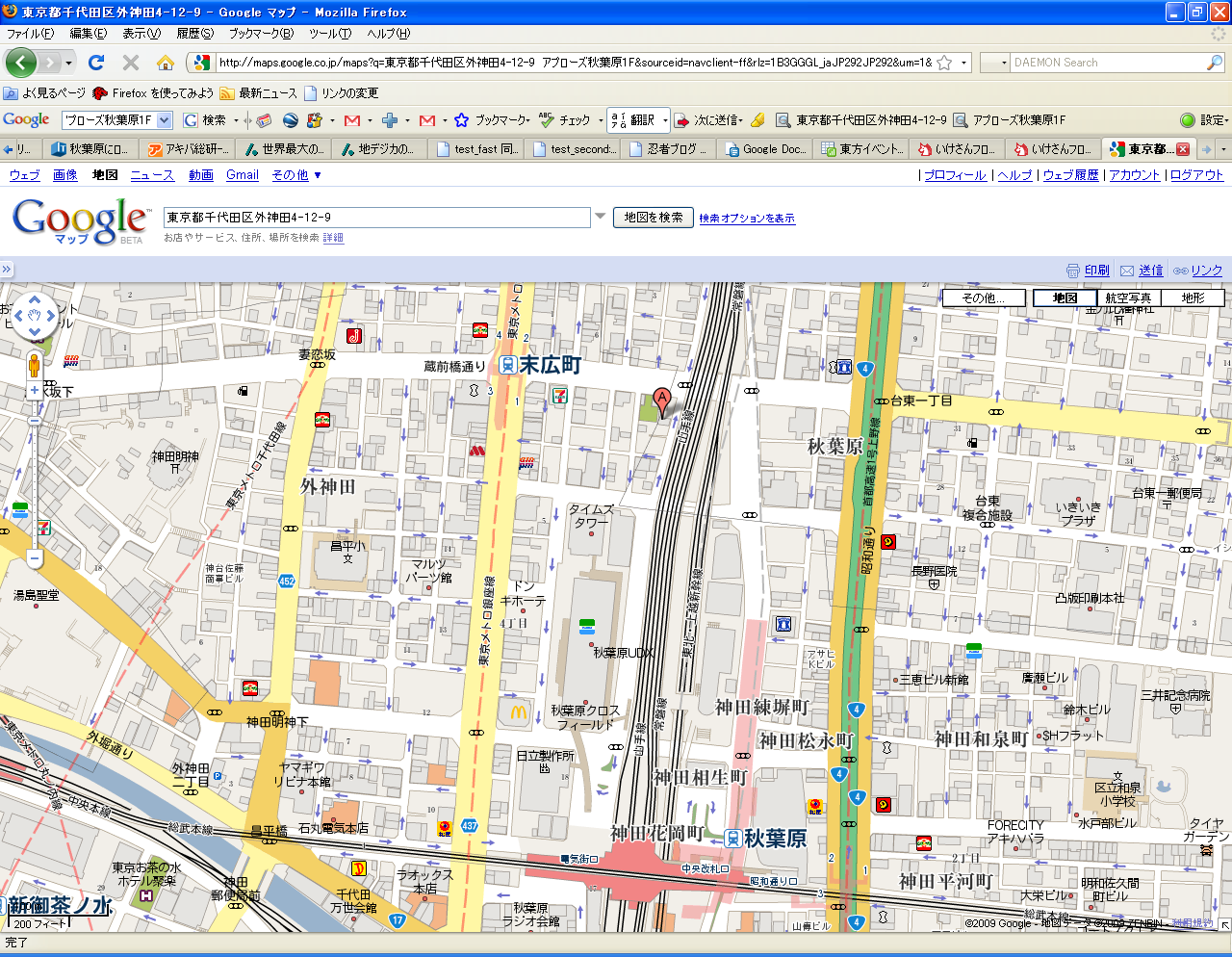
Task: Switch to the Google Doc... tab
Action: tap(765, 149)
